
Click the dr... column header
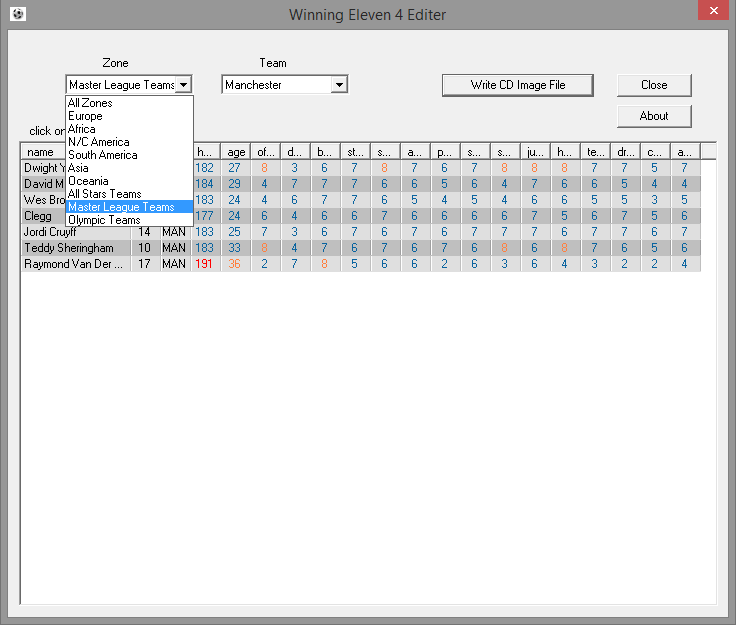pos(626,152)
